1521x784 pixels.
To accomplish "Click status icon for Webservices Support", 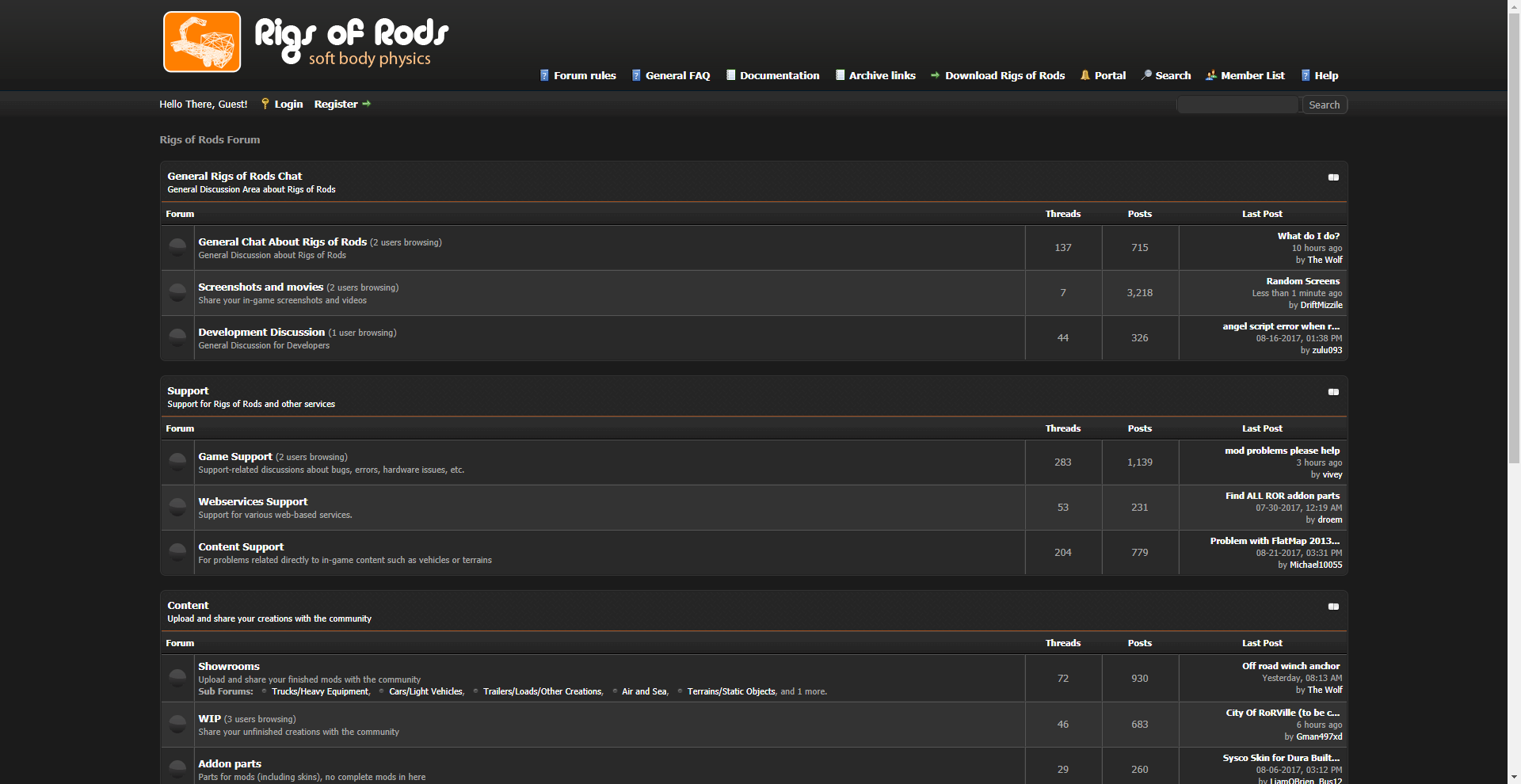I will pos(177,507).
